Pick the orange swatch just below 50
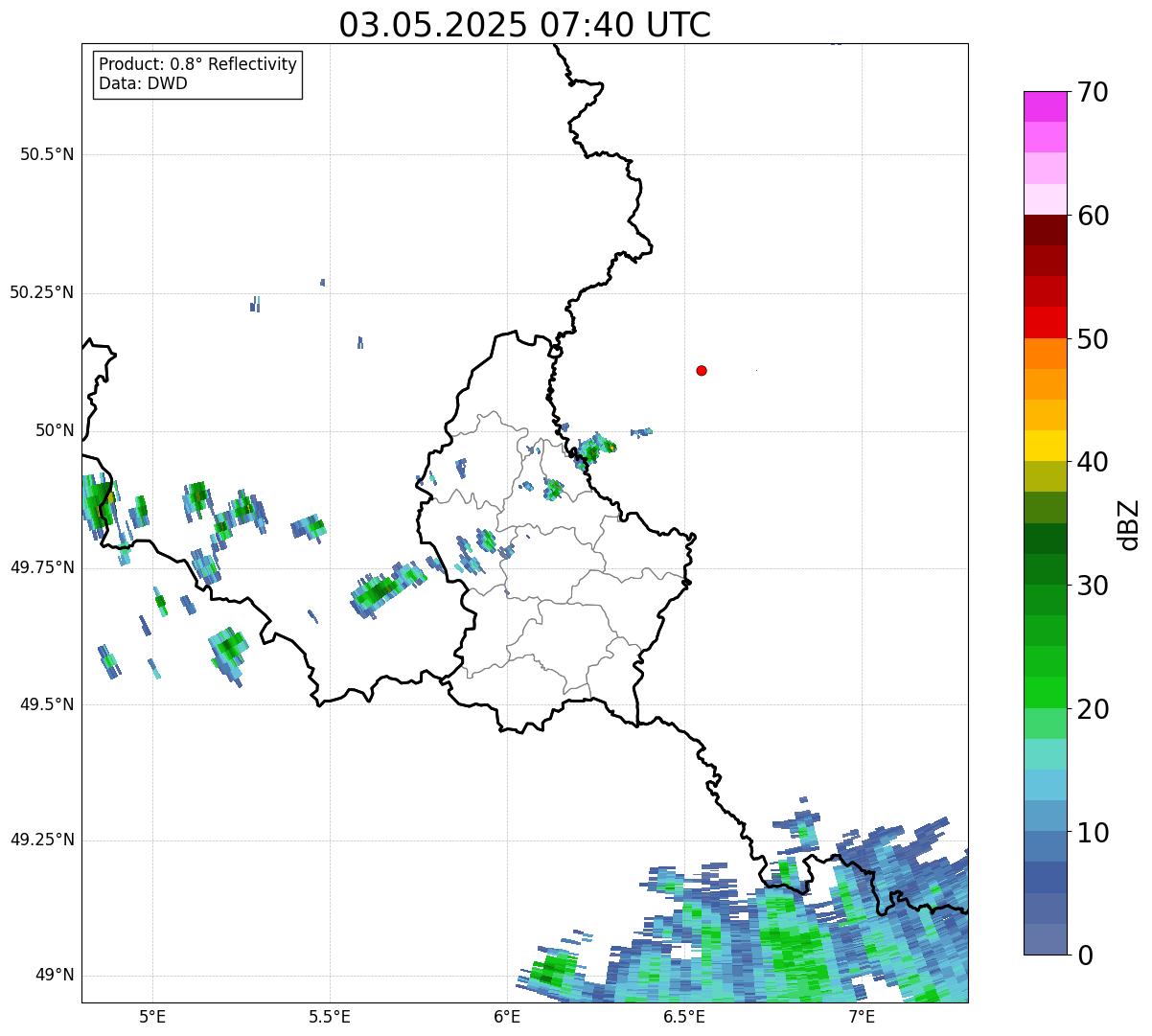The height and width of the screenshot is (1036, 1152). 1045,354
